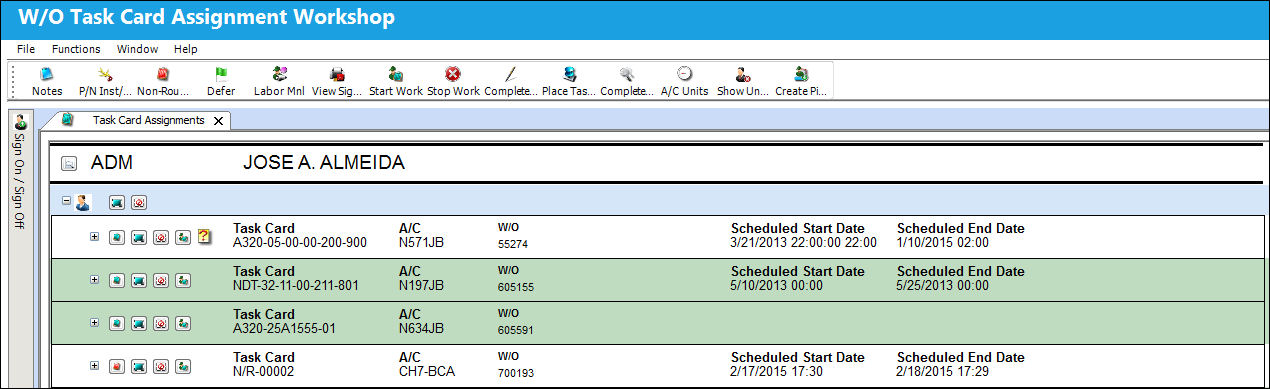Click employee name JOSE A. ALMEIDA
The image size is (1270, 389).
[324, 163]
